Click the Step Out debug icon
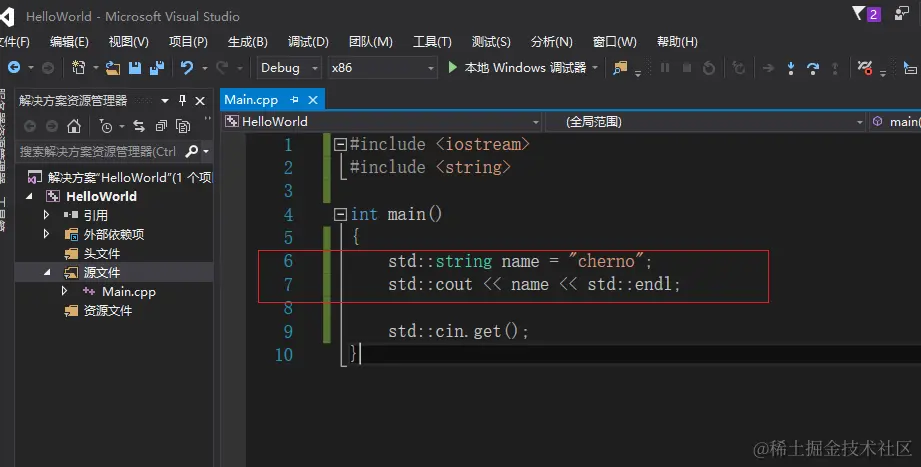The image size is (921, 467). pos(835,68)
